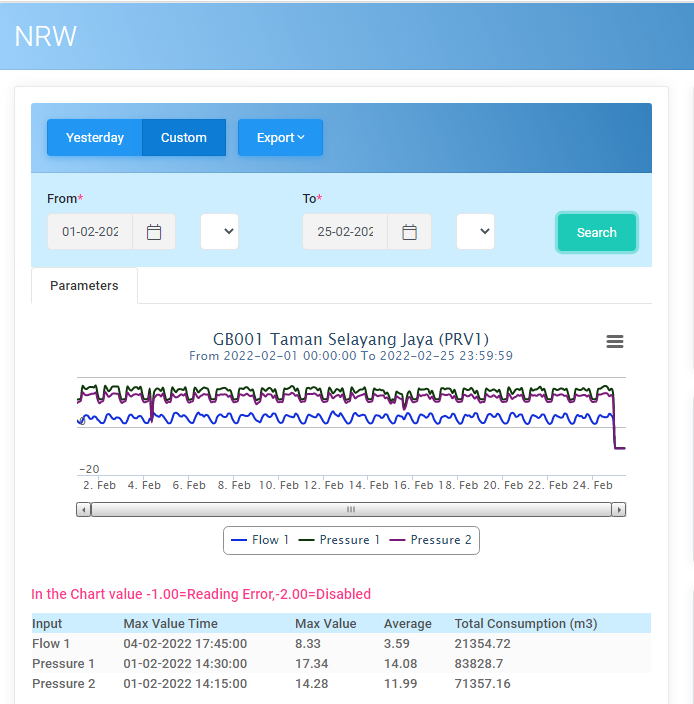Select the Parameters tab

coord(84,286)
